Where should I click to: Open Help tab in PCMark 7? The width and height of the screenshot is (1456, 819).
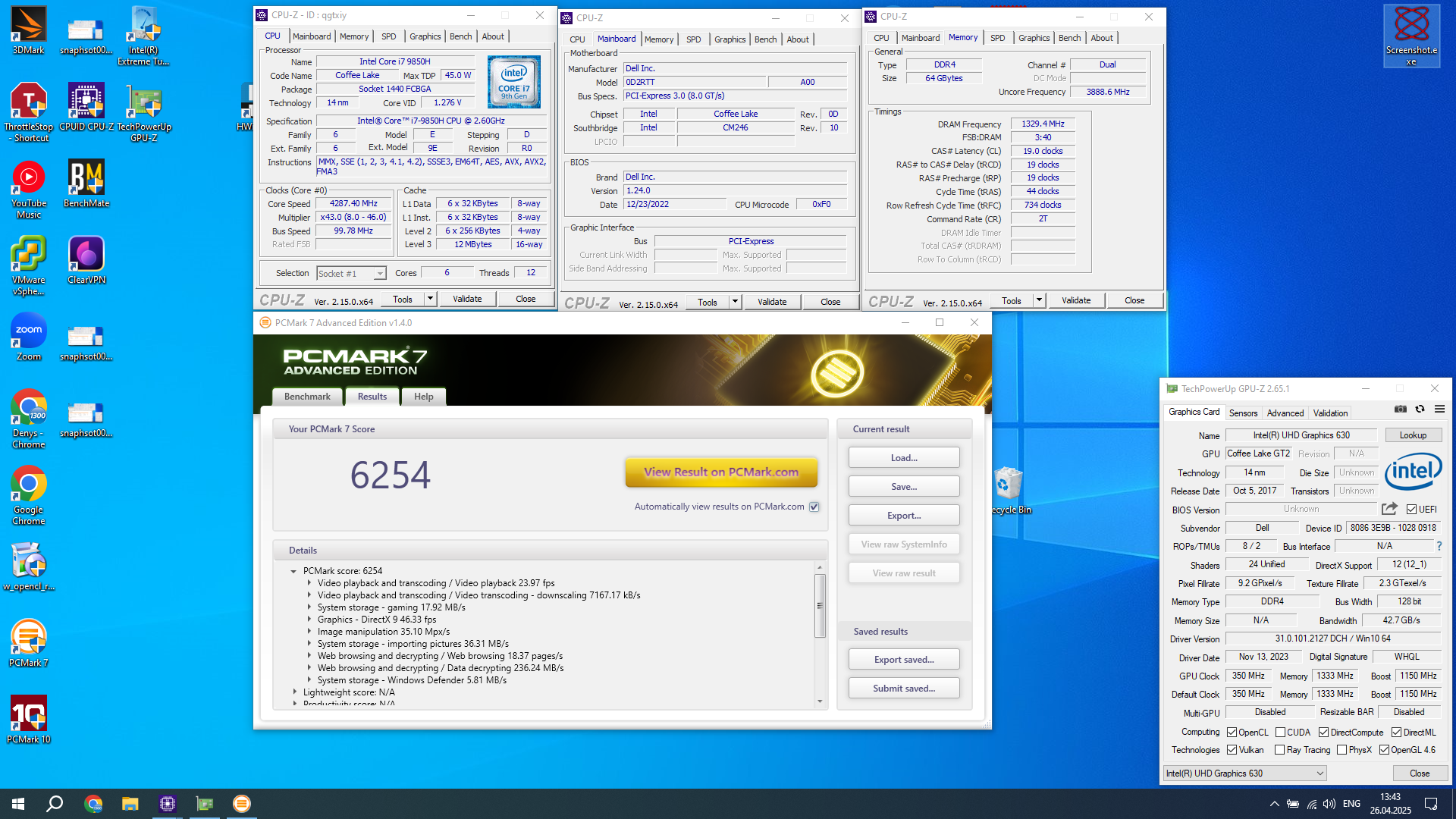424,397
